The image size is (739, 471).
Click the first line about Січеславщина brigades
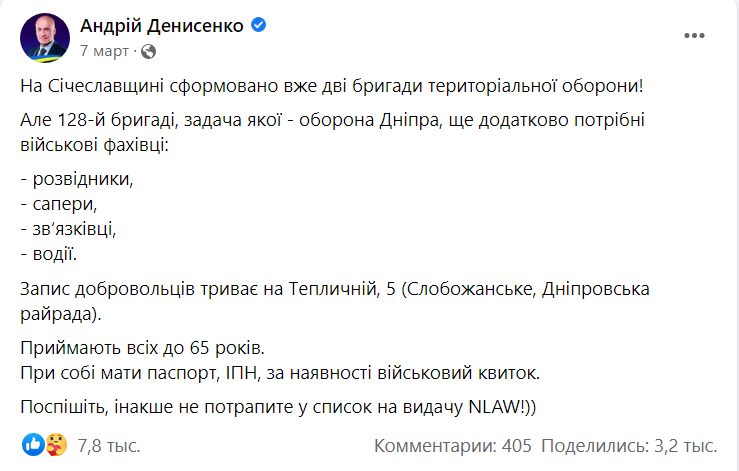332,86
